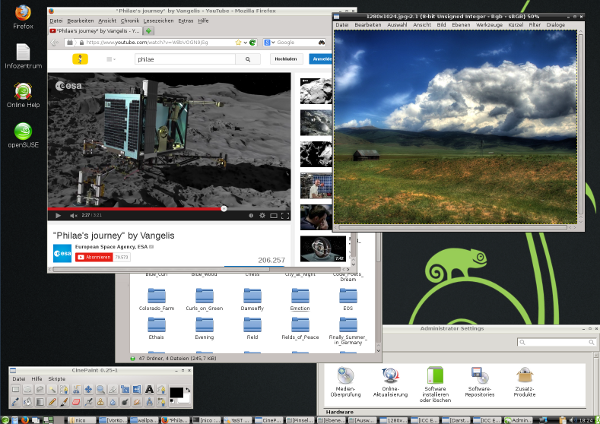
Task: Open the Online Help desktop icon
Action: [23, 95]
